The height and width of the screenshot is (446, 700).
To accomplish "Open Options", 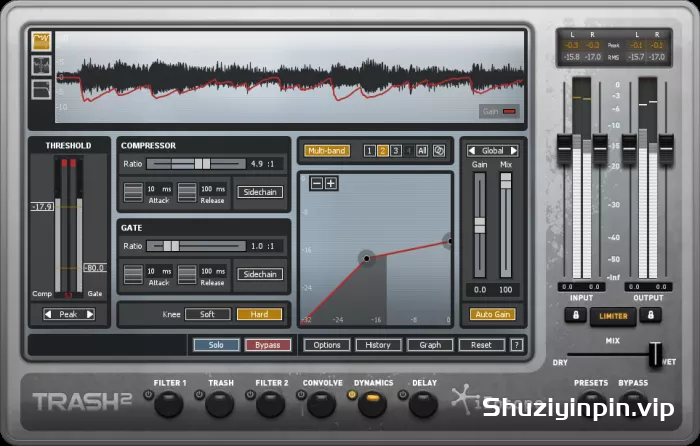I will (x=327, y=345).
